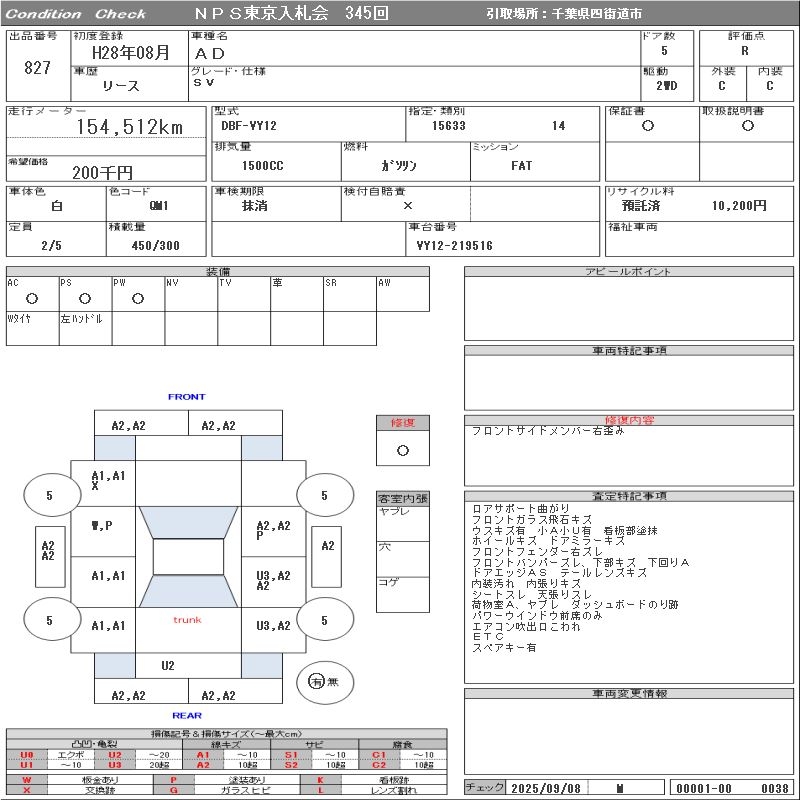
Task: Toggle the 保証書 warranty circle mark
Action: [648, 126]
